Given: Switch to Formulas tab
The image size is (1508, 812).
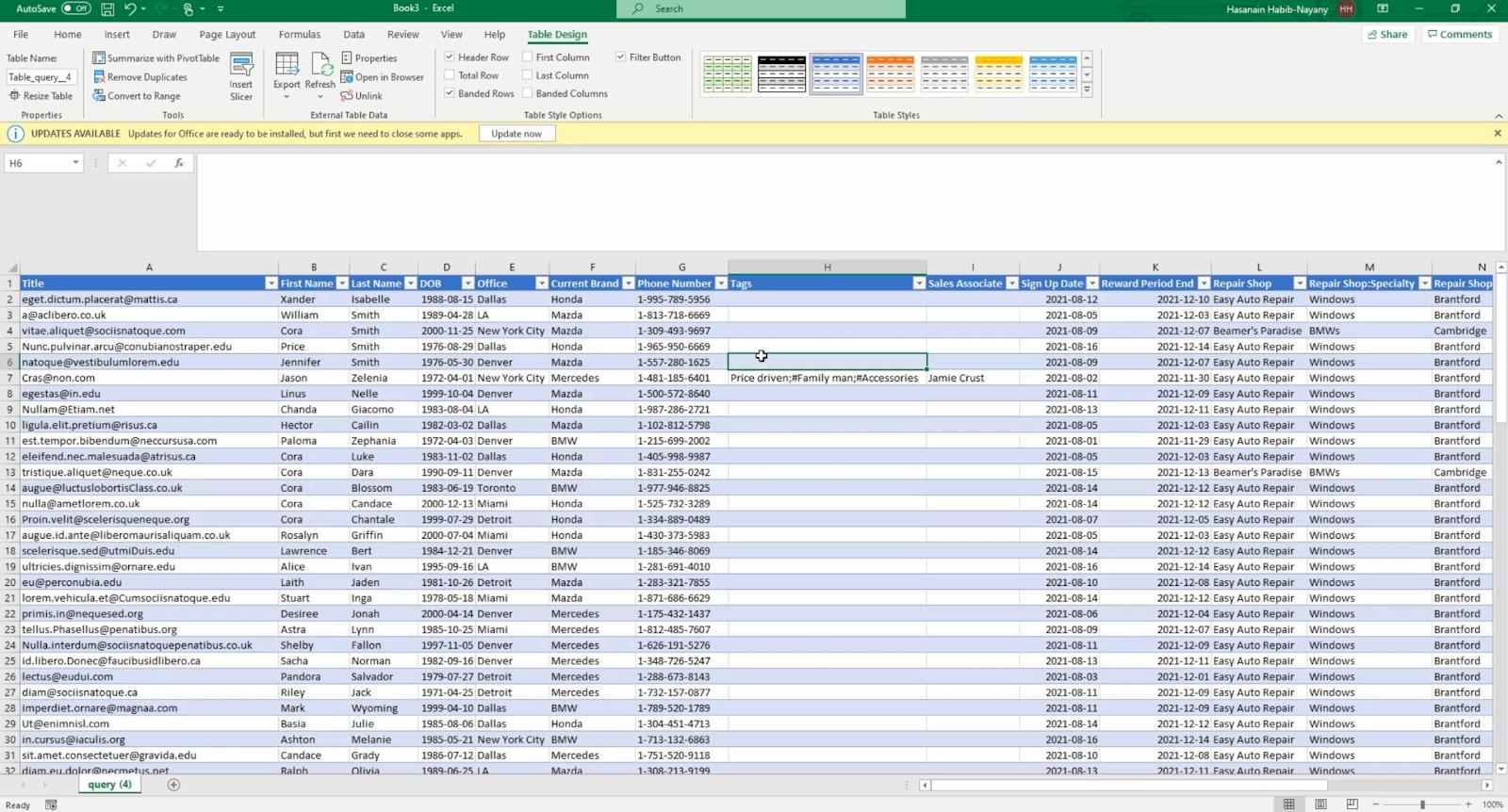Looking at the screenshot, I should pos(300,35).
